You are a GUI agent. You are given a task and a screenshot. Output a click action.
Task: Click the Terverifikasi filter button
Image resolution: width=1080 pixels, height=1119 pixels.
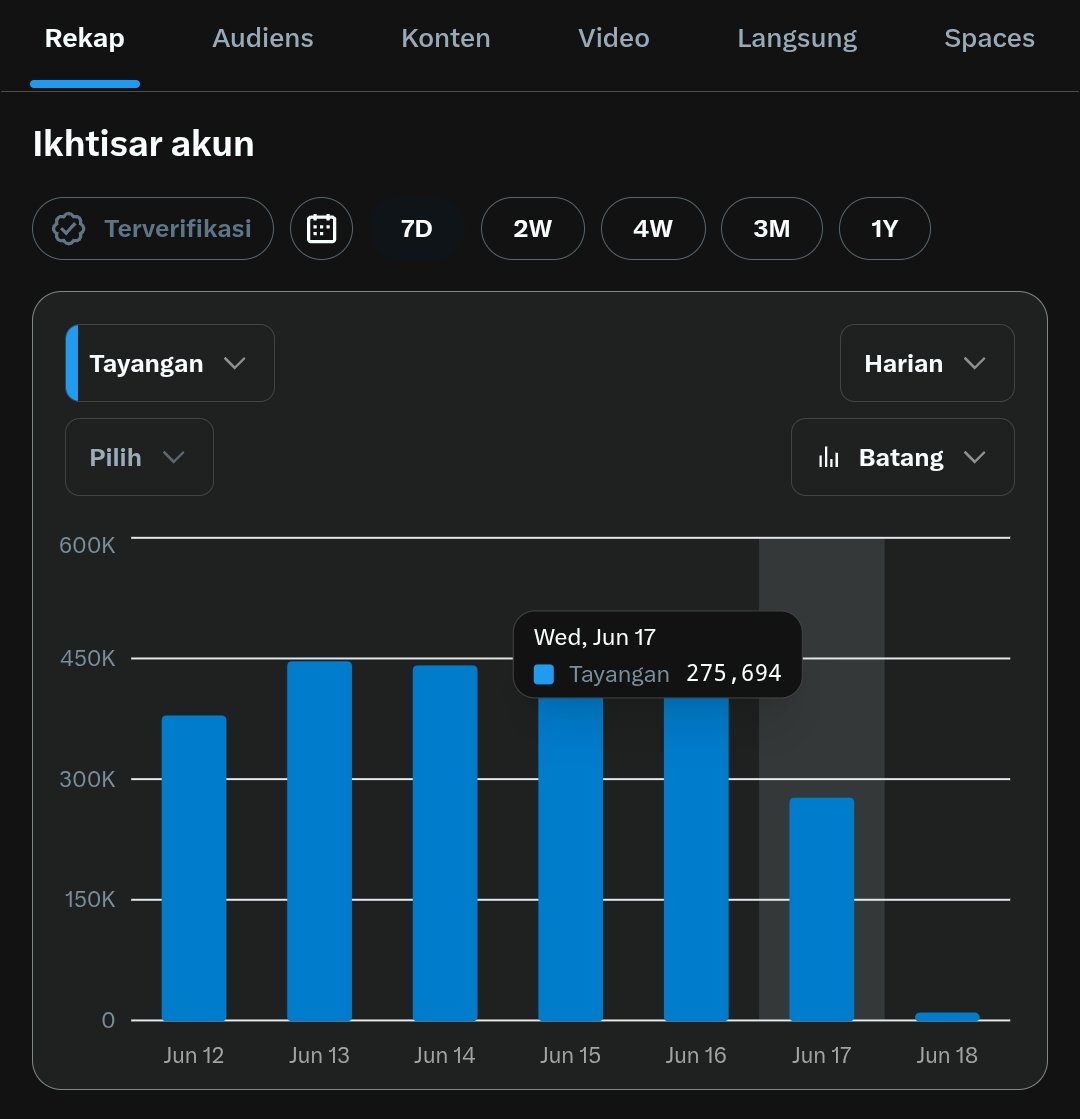(153, 228)
